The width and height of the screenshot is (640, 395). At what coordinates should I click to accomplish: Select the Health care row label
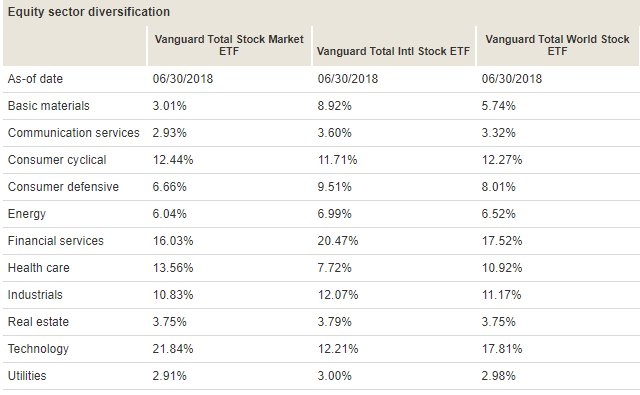(x=39, y=268)
